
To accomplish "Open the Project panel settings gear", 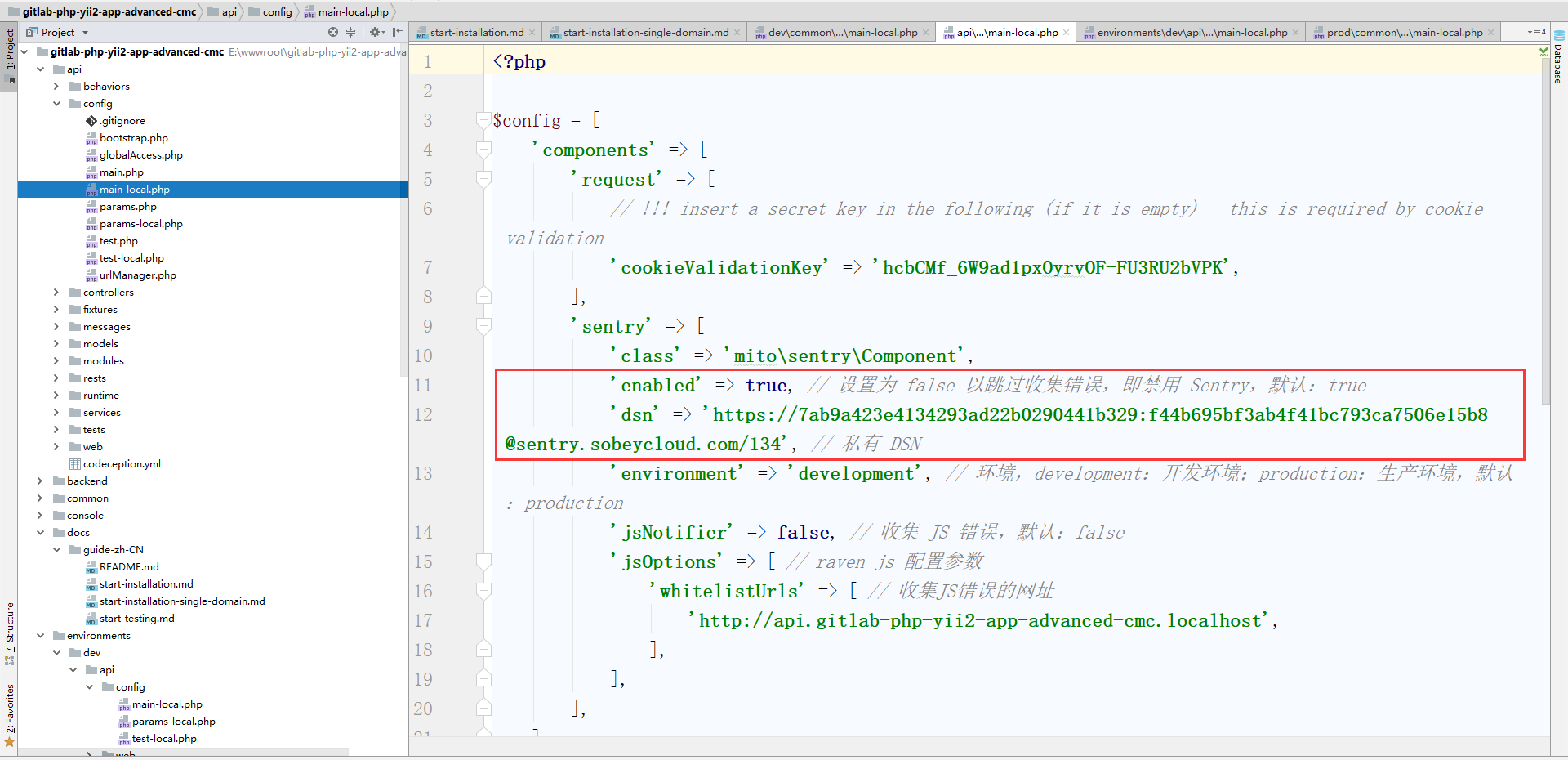I will (x=375, y=33).
